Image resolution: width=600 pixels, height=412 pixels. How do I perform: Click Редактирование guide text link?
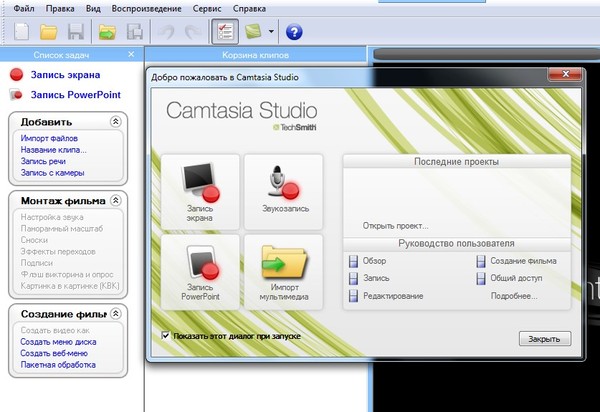(393, 296)
